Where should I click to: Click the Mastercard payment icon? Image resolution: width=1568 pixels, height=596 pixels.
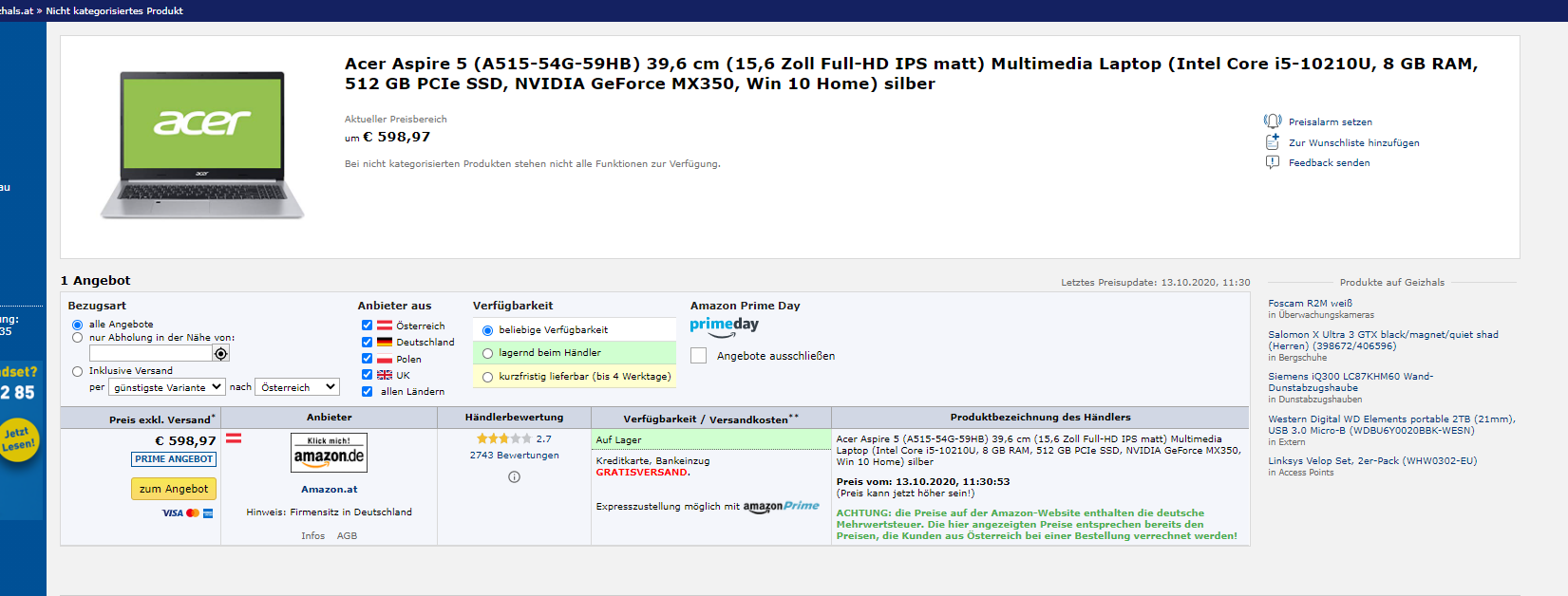click(193, 513)
